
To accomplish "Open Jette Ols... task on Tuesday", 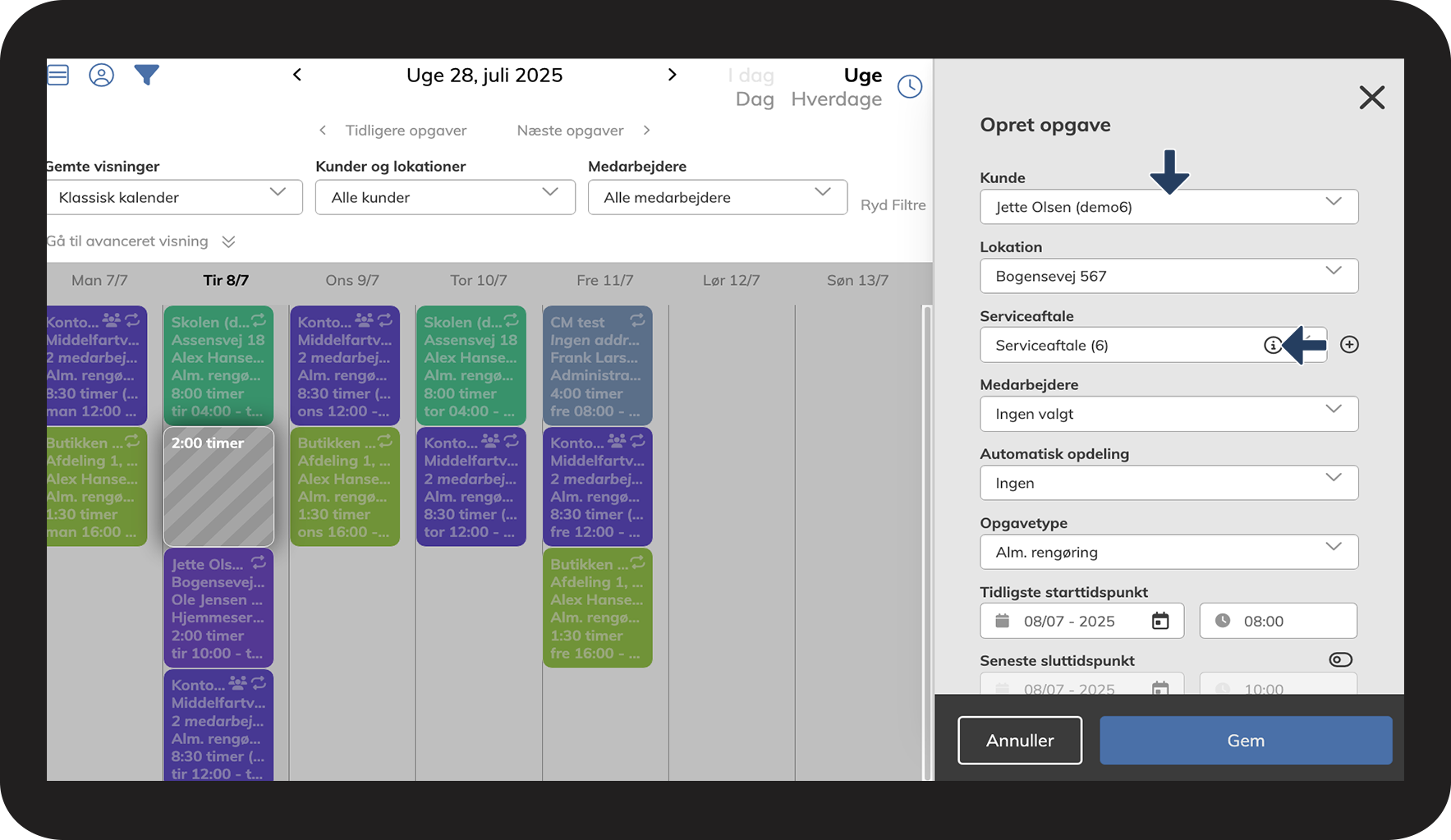I will 218,608.
